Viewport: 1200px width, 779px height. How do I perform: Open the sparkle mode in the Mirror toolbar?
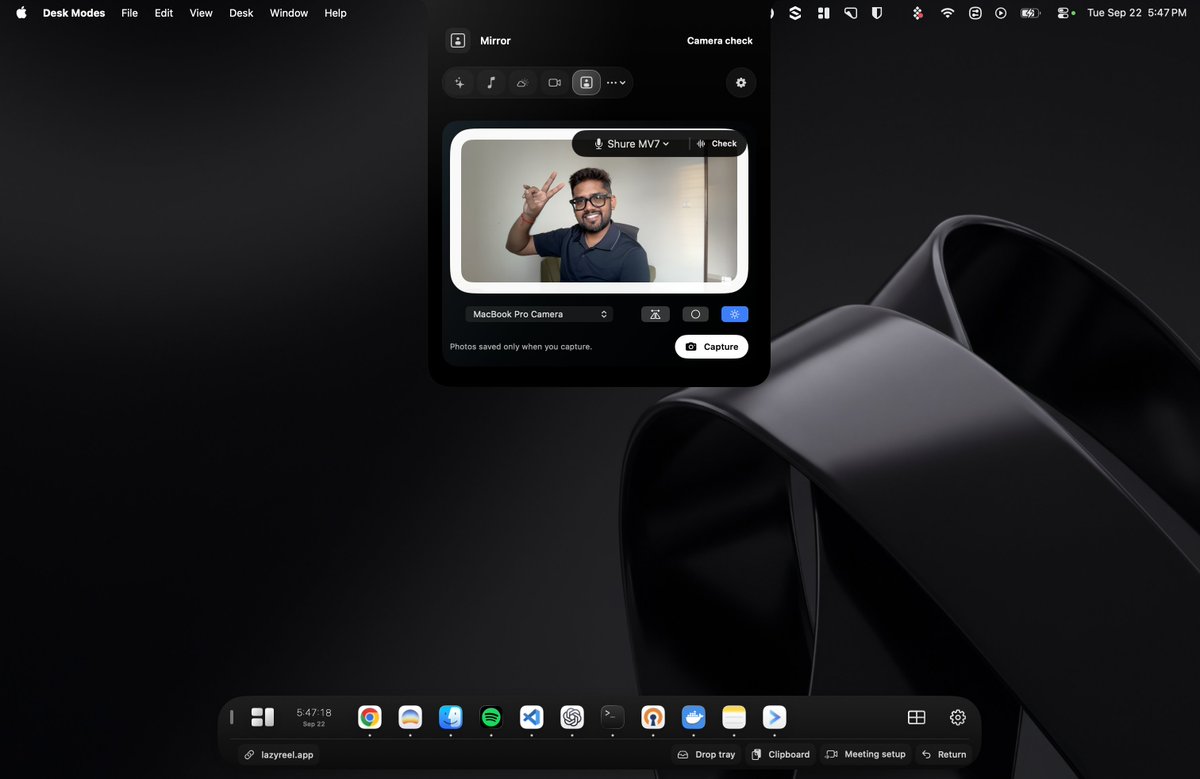pos(459,83)
